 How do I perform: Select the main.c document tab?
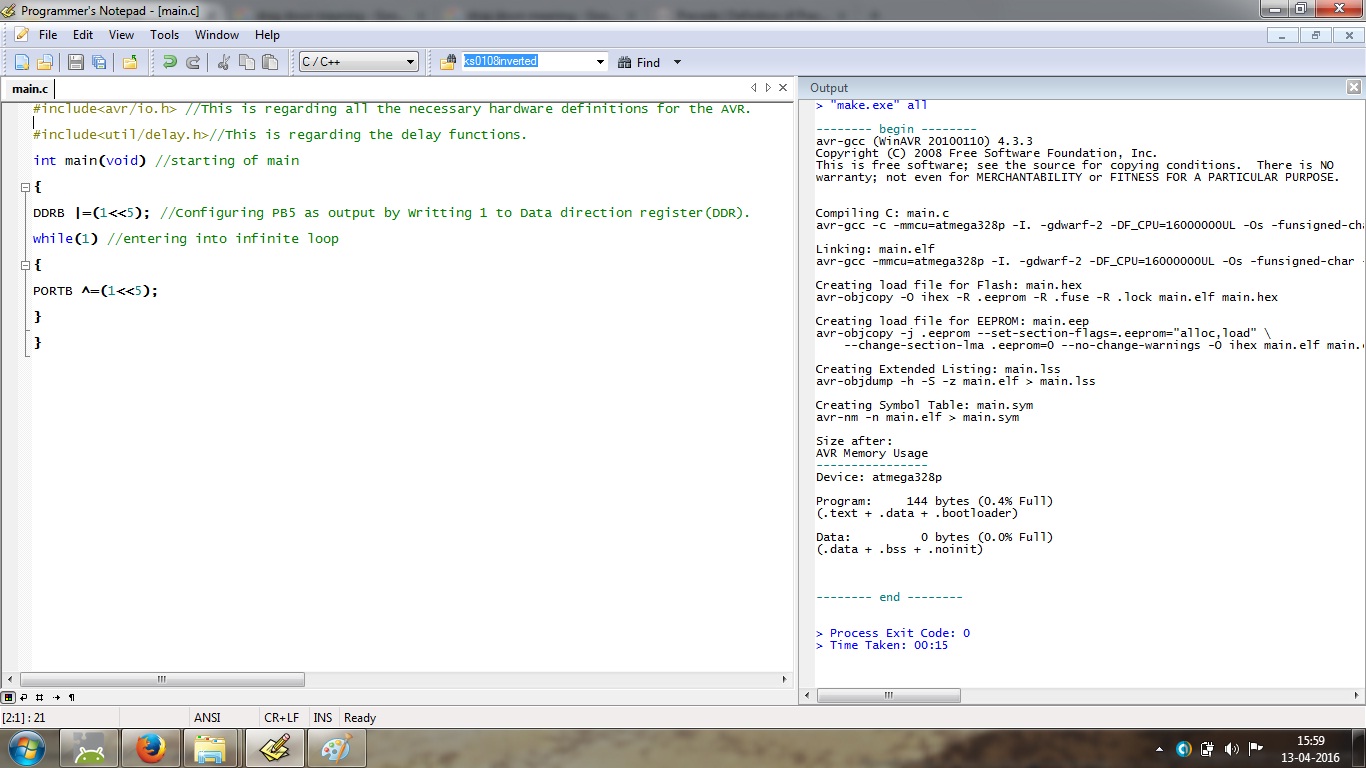(x=30, y=89)
